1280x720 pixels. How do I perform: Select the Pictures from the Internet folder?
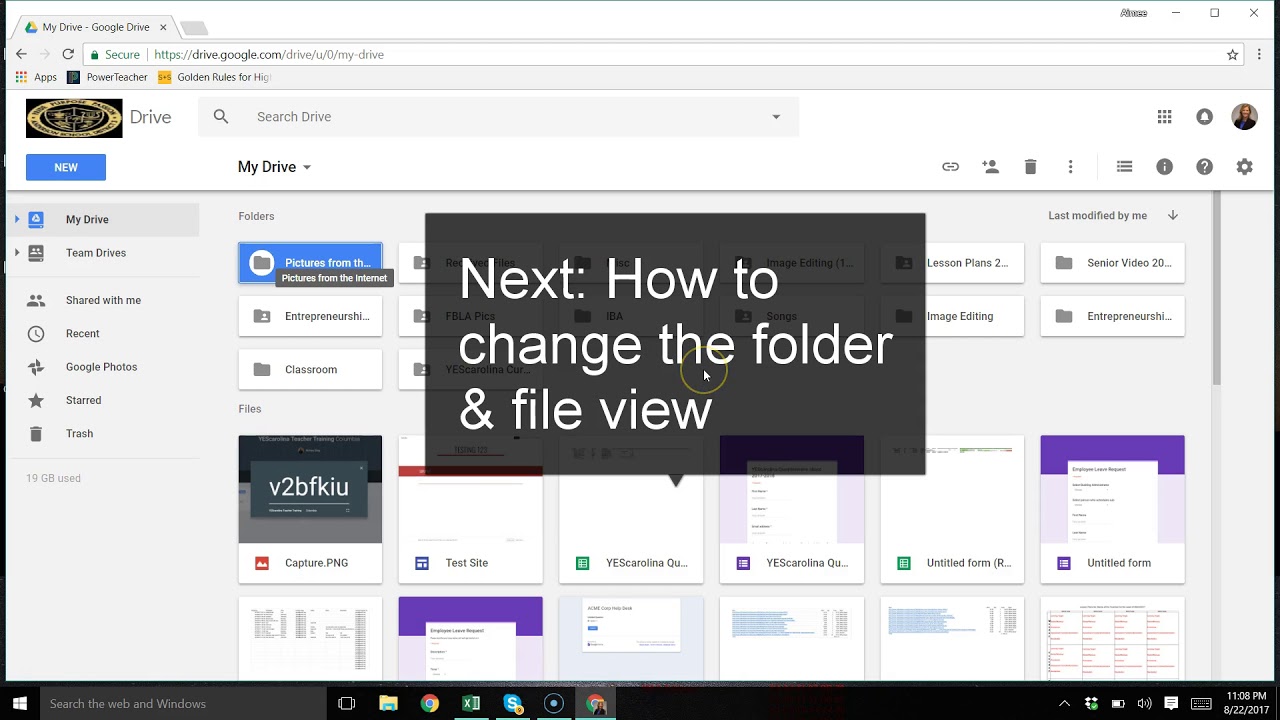tap(310, 263)
